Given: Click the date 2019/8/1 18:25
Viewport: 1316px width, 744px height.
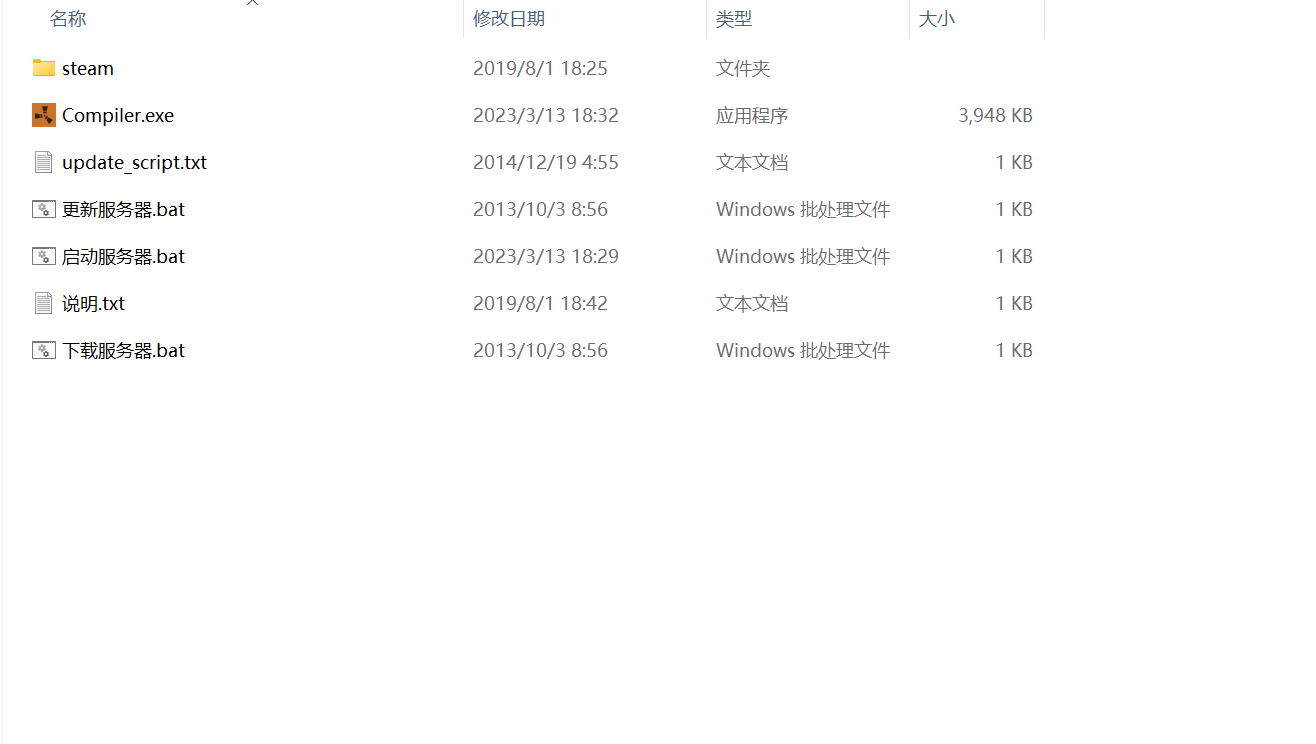Looking at the screenshot, I should [540, 68].
